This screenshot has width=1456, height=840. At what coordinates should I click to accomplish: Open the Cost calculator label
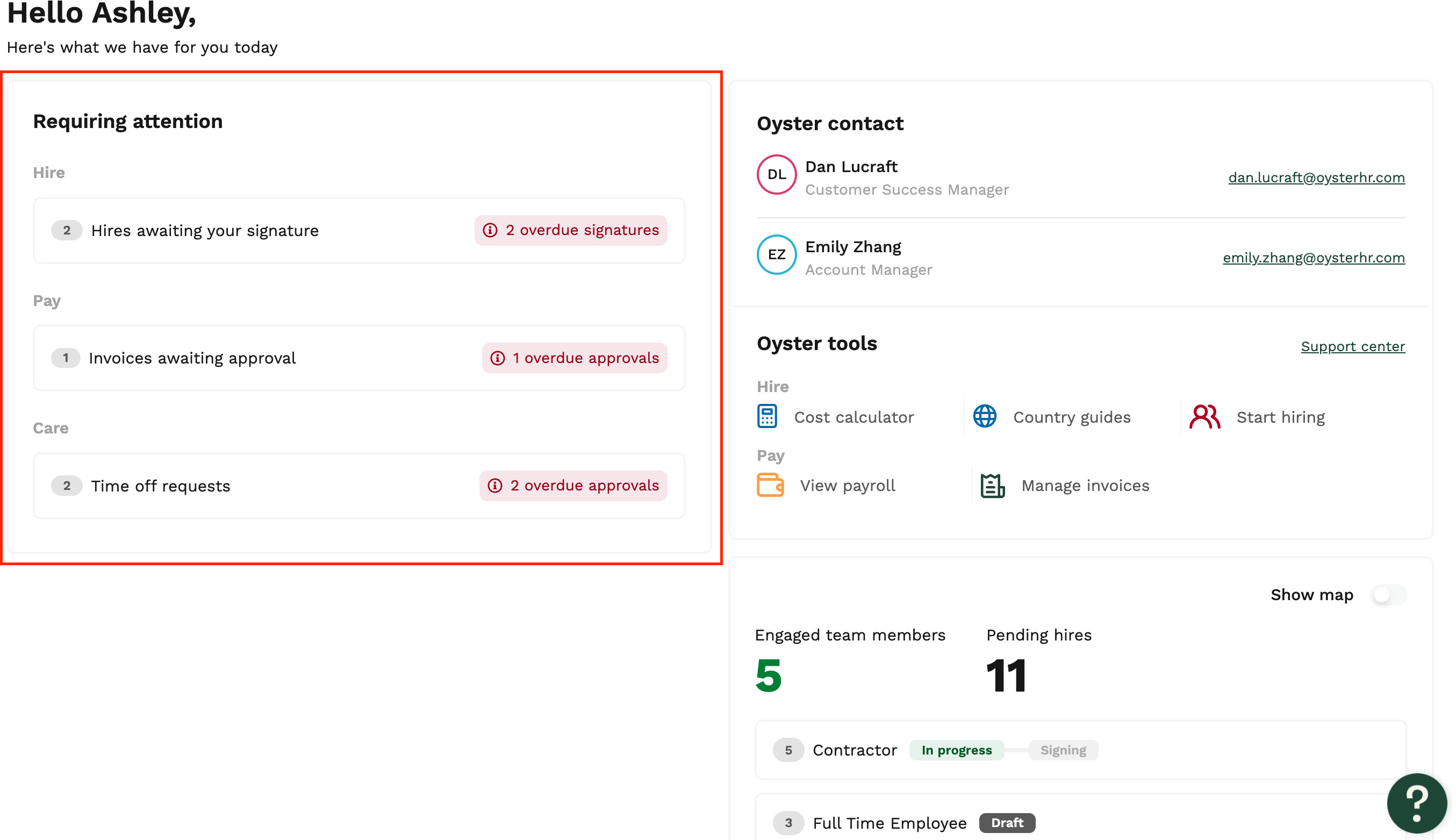[853, 417]
